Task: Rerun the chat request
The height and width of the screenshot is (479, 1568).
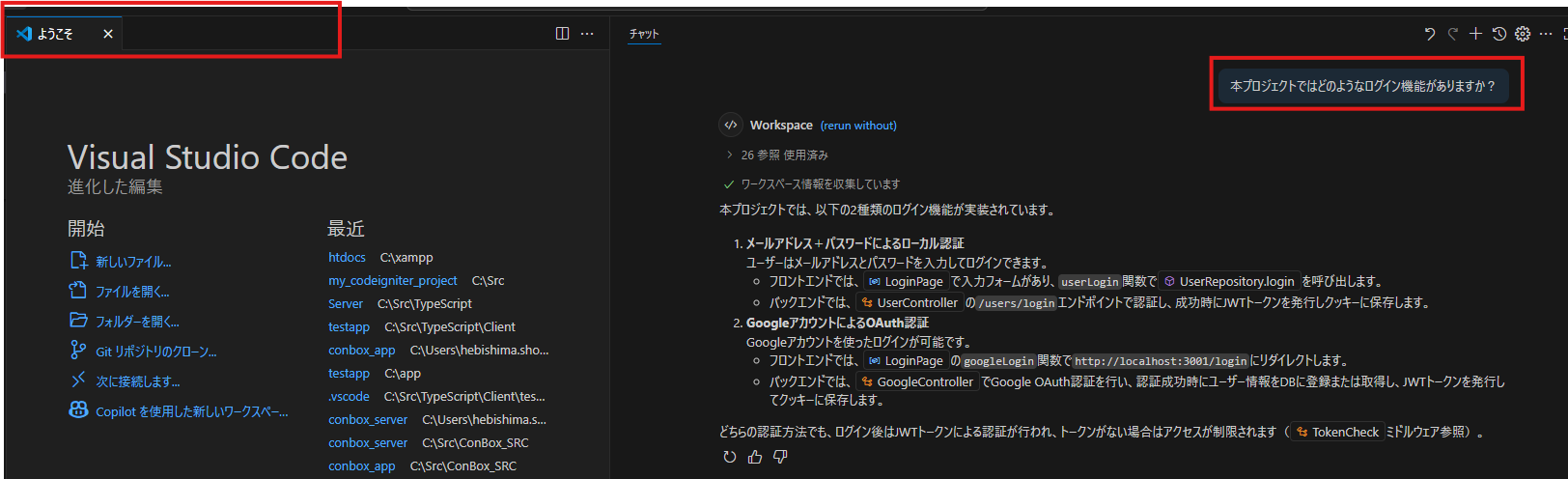Action: click(730, 457)
